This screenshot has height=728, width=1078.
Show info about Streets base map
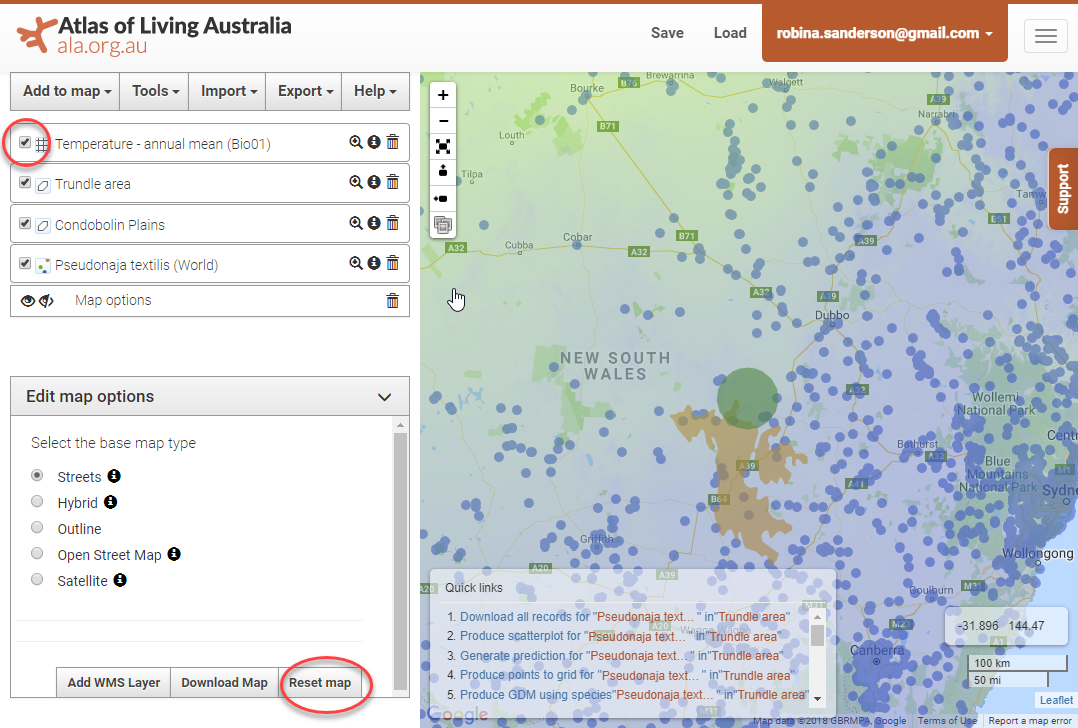click(x=114, y=476)
